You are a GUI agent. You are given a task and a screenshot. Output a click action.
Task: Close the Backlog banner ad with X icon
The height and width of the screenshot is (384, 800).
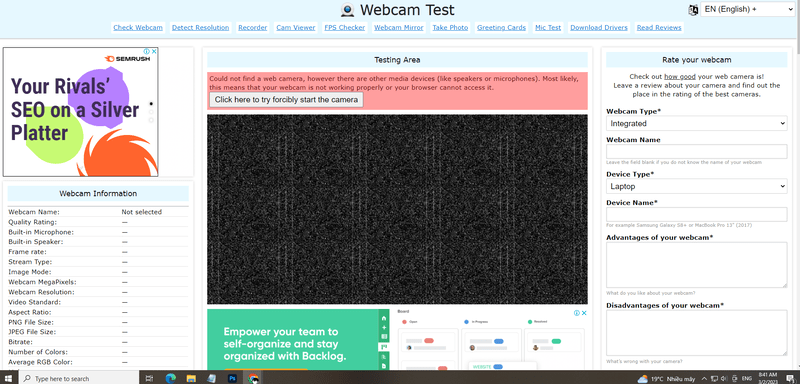[x=584, y=313]
